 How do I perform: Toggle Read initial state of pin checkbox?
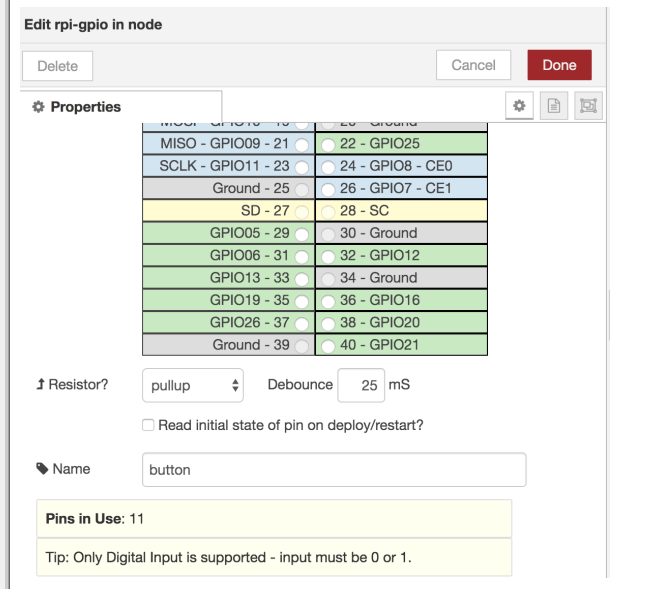[x=149, y=425]
